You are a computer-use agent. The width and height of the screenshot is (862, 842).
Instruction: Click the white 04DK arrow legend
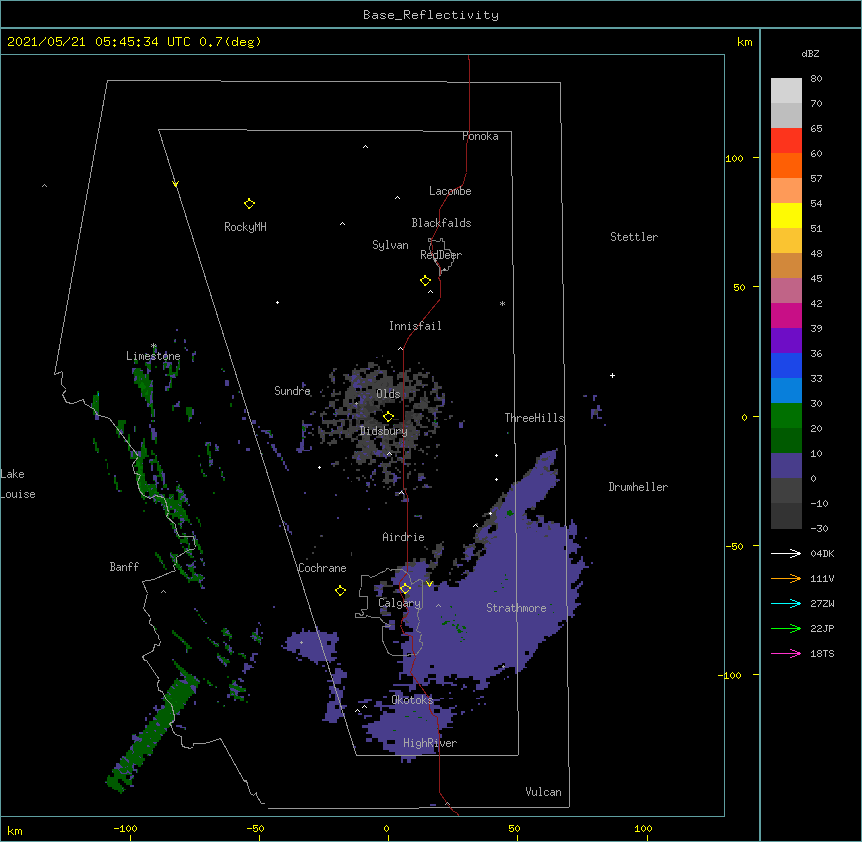[x=786, y=553]
